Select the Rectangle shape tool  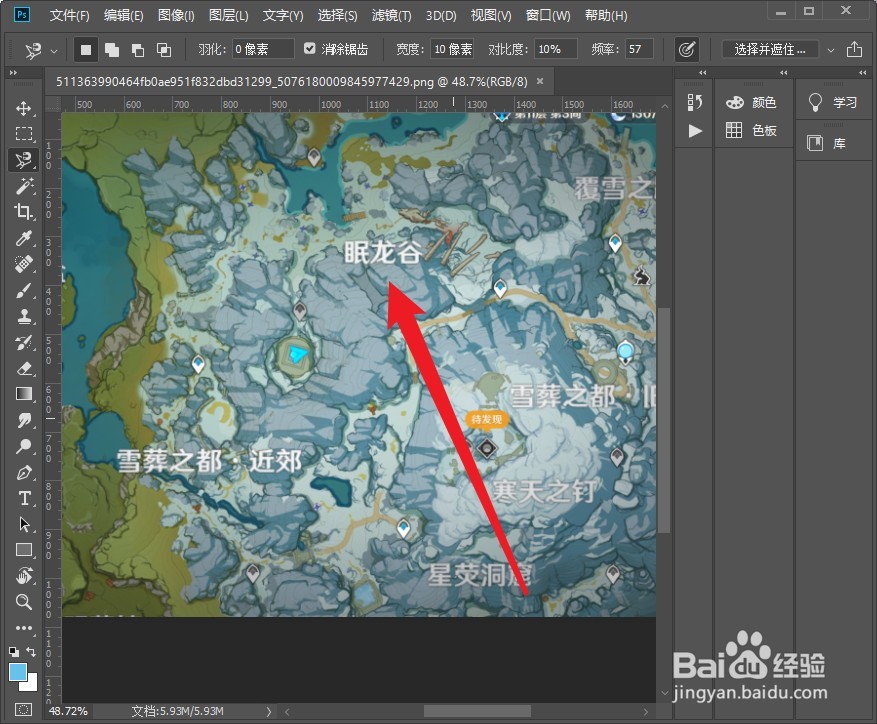pyautogui.click(x=23, y=550)
